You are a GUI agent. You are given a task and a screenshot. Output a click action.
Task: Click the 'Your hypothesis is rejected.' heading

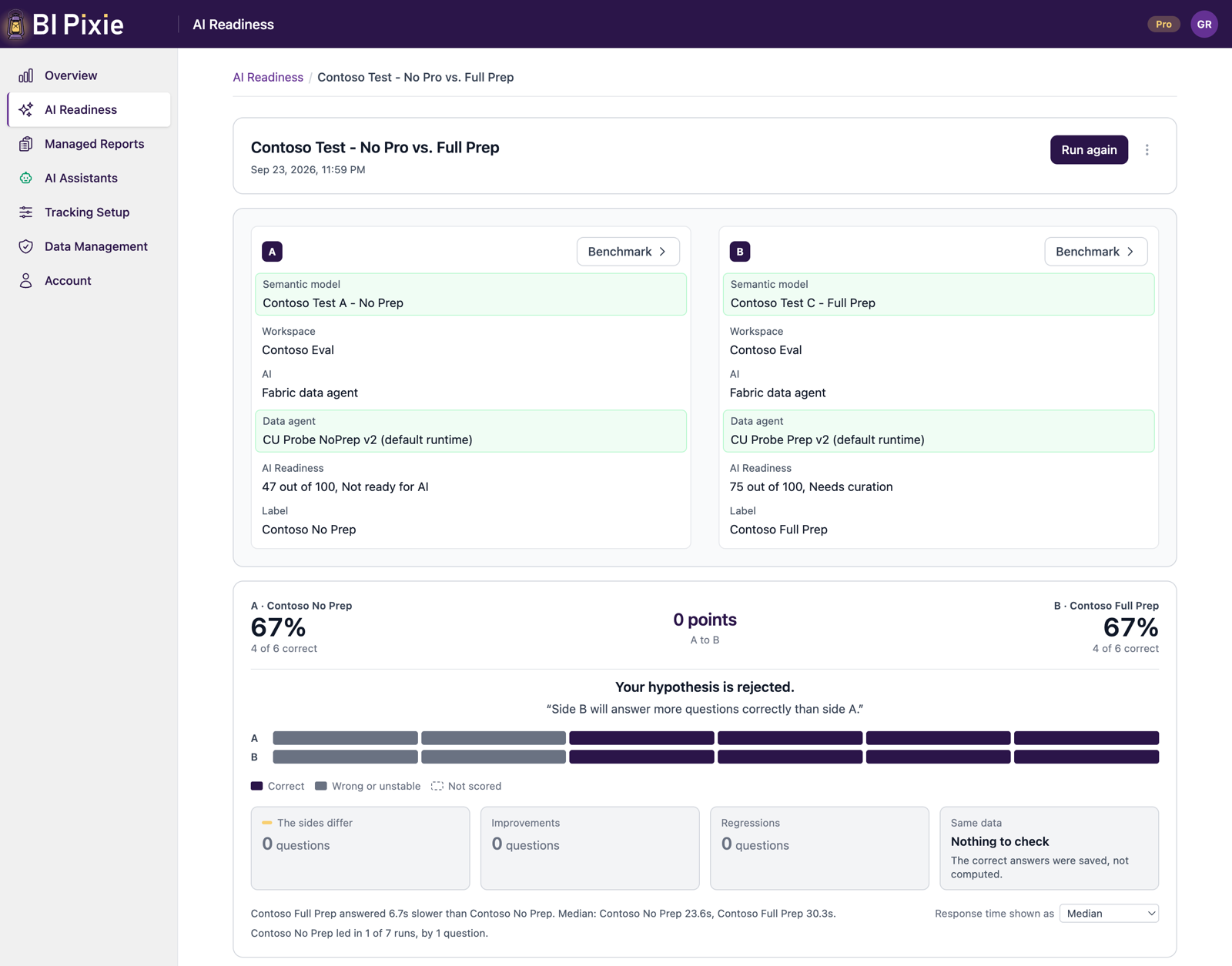tap(705, 687)
